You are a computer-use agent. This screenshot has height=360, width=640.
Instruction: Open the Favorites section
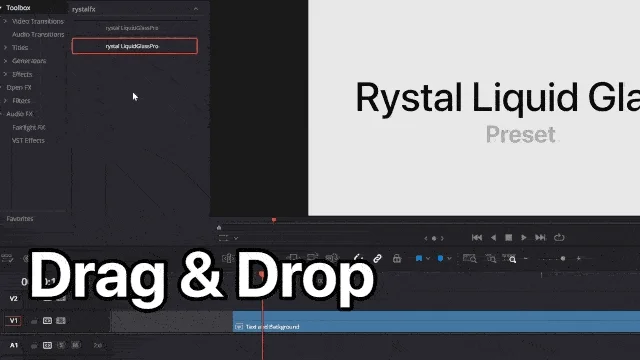point(20,219)
